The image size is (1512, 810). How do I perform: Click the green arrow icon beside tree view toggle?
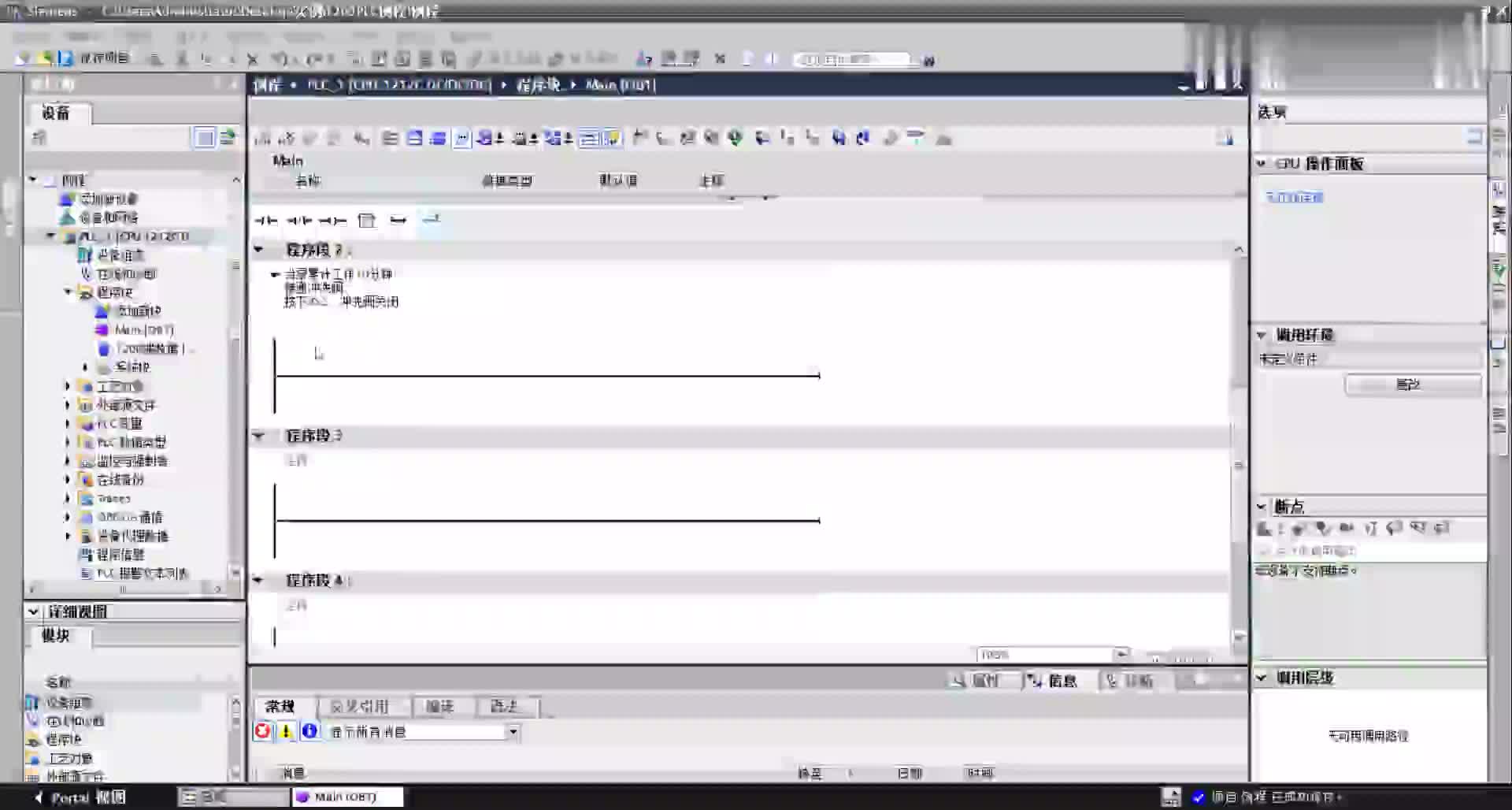[x=228, y=138]
